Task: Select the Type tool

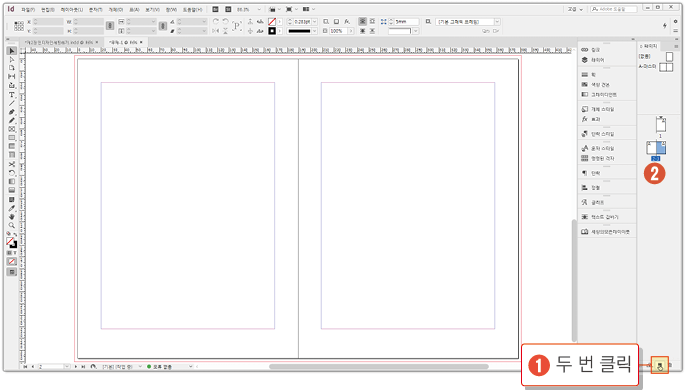Action: (12, 95)
